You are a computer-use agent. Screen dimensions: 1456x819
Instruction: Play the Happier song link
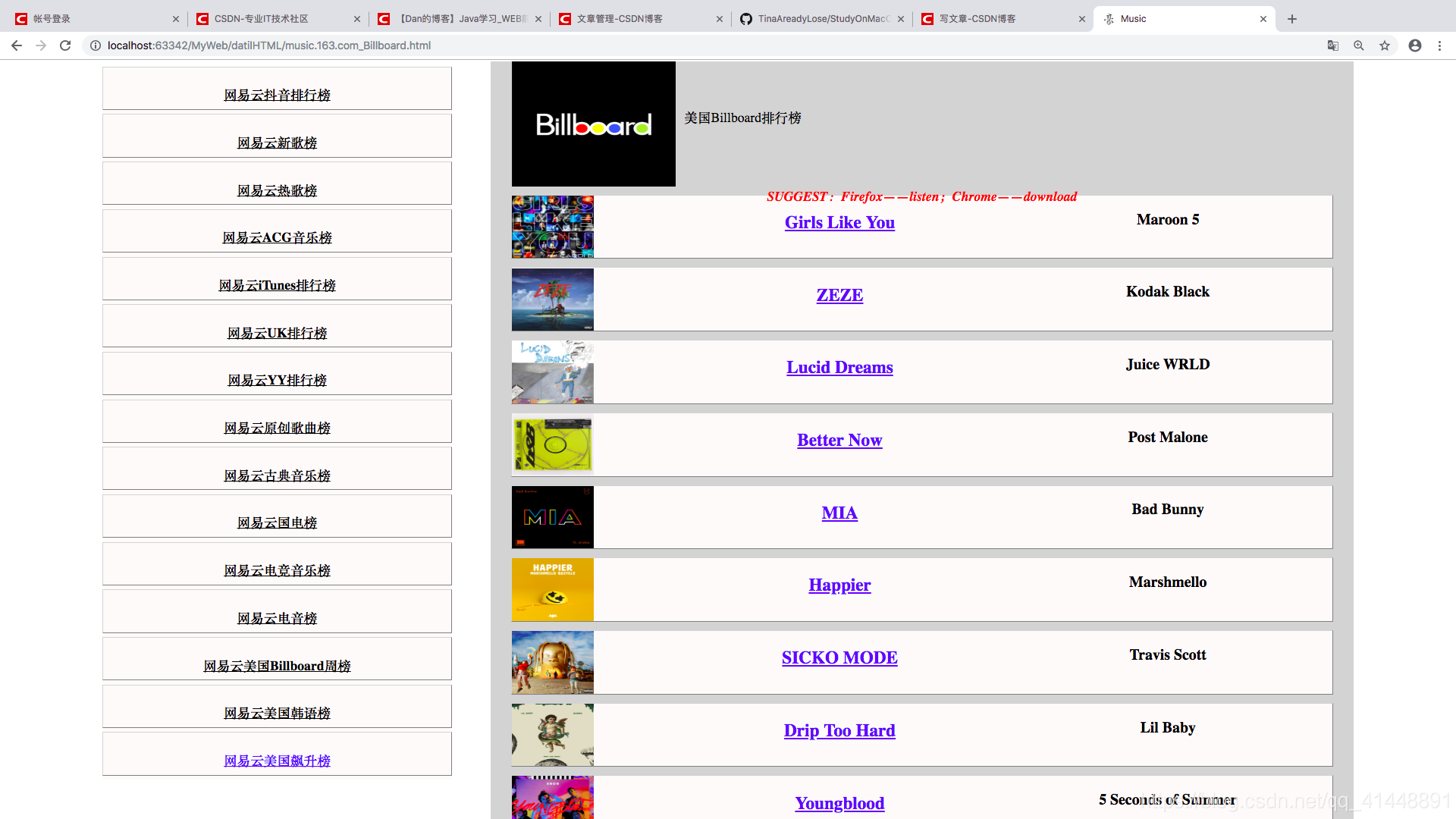click(x=839, y=585)
